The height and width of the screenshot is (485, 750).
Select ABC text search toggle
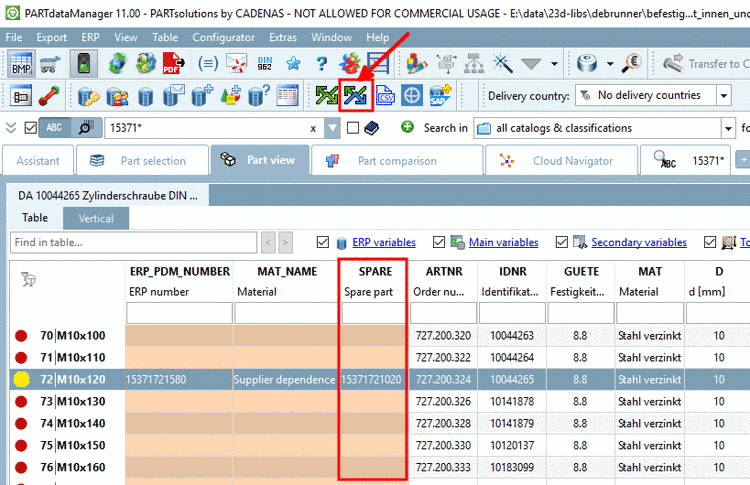[54, 128]
